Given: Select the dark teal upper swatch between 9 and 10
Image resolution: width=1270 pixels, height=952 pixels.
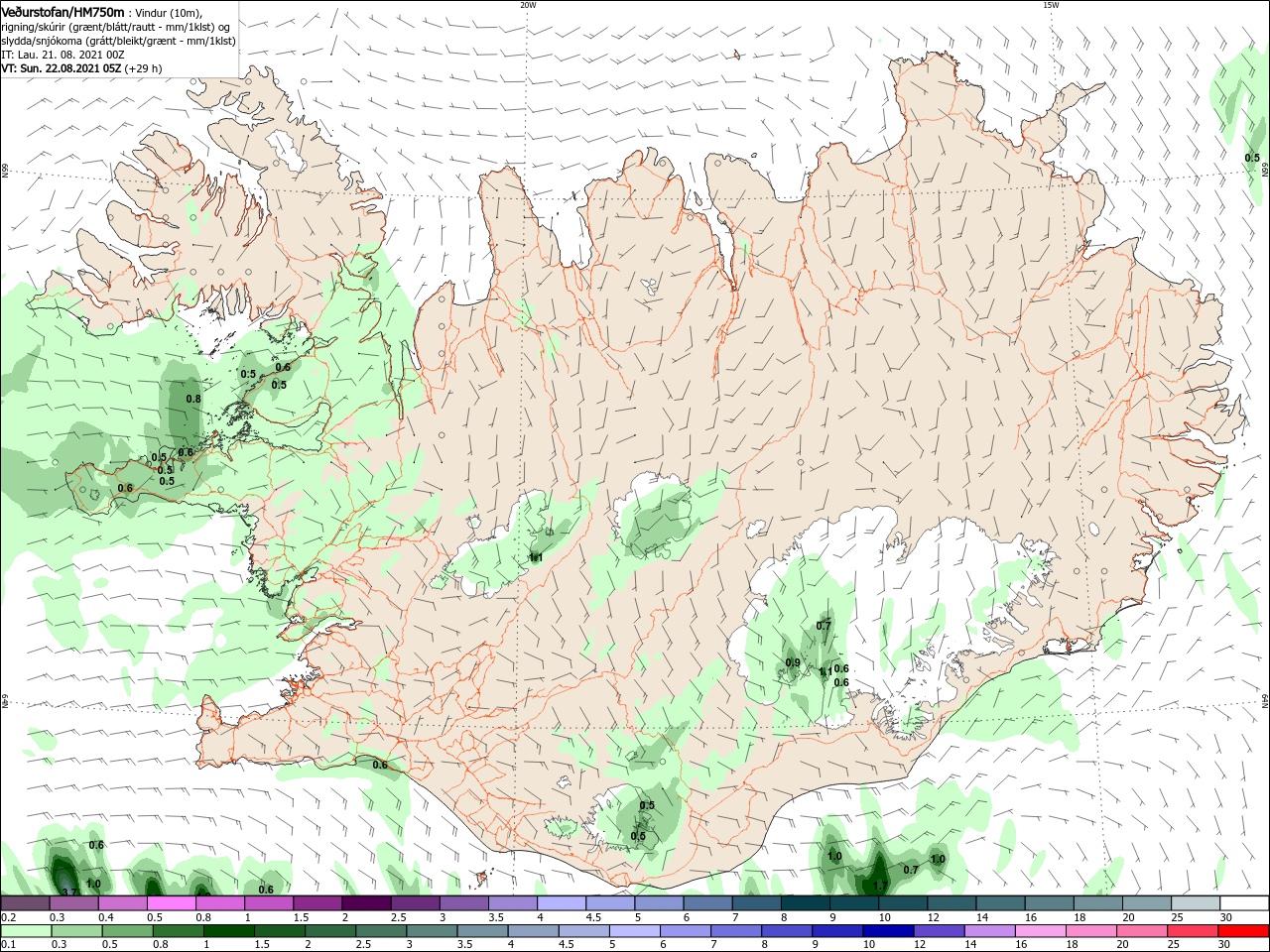Looking at the screenshot, I should tap(852, 903).
